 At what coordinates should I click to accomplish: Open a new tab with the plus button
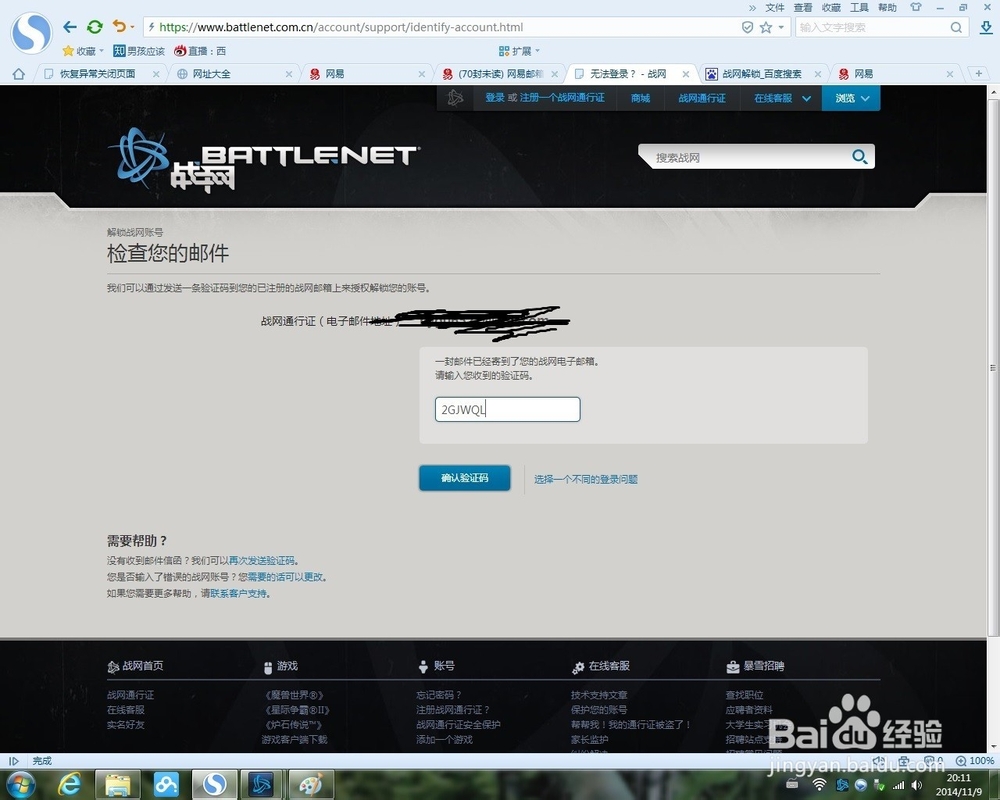pyautogui.click(x=979, y=73)
